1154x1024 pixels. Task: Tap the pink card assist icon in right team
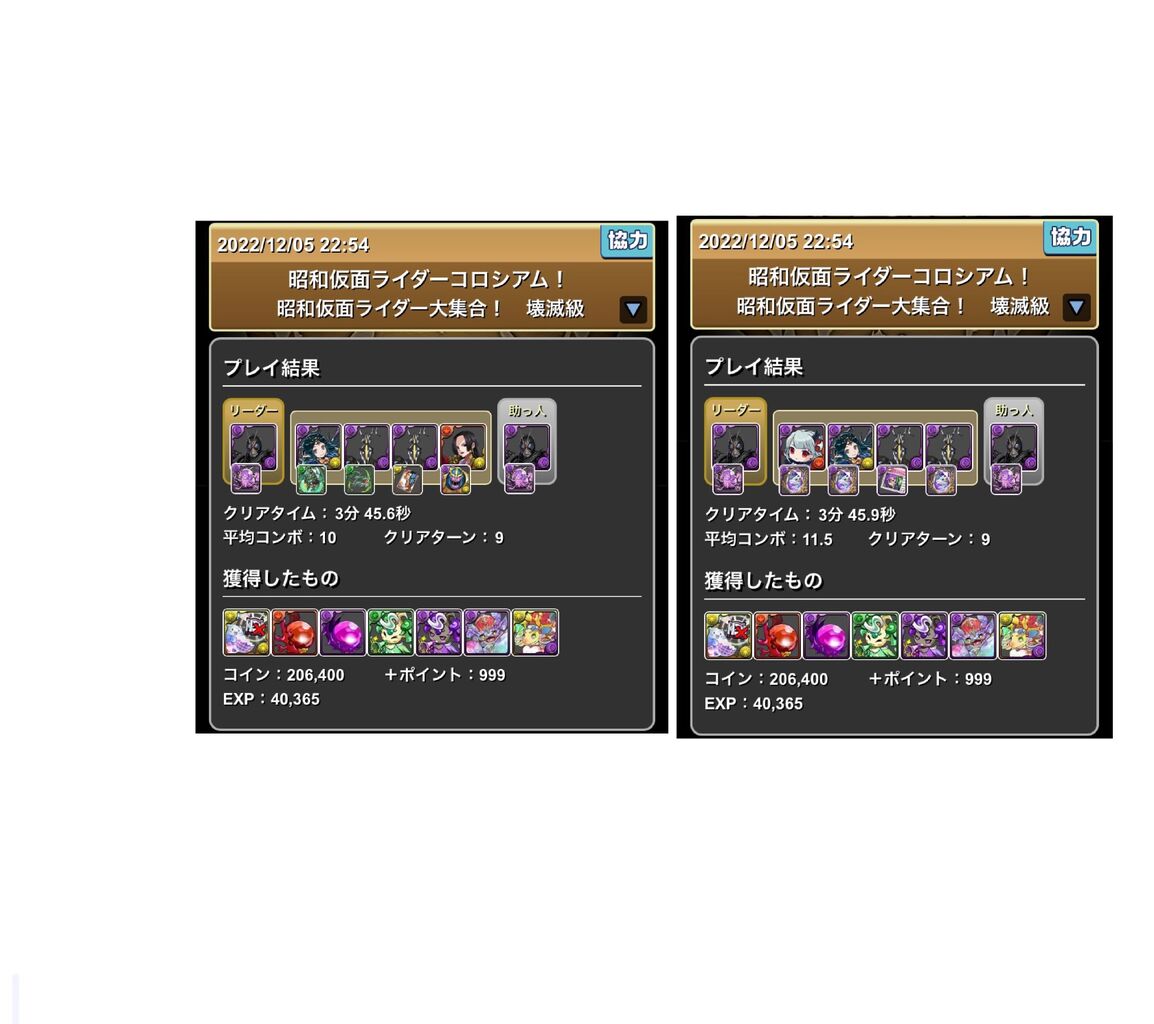892,481
